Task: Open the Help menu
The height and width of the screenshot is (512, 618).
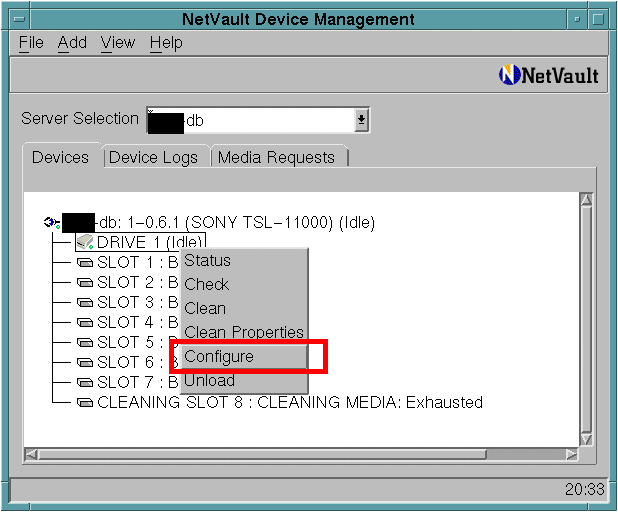Action: [x=166, y=43]
